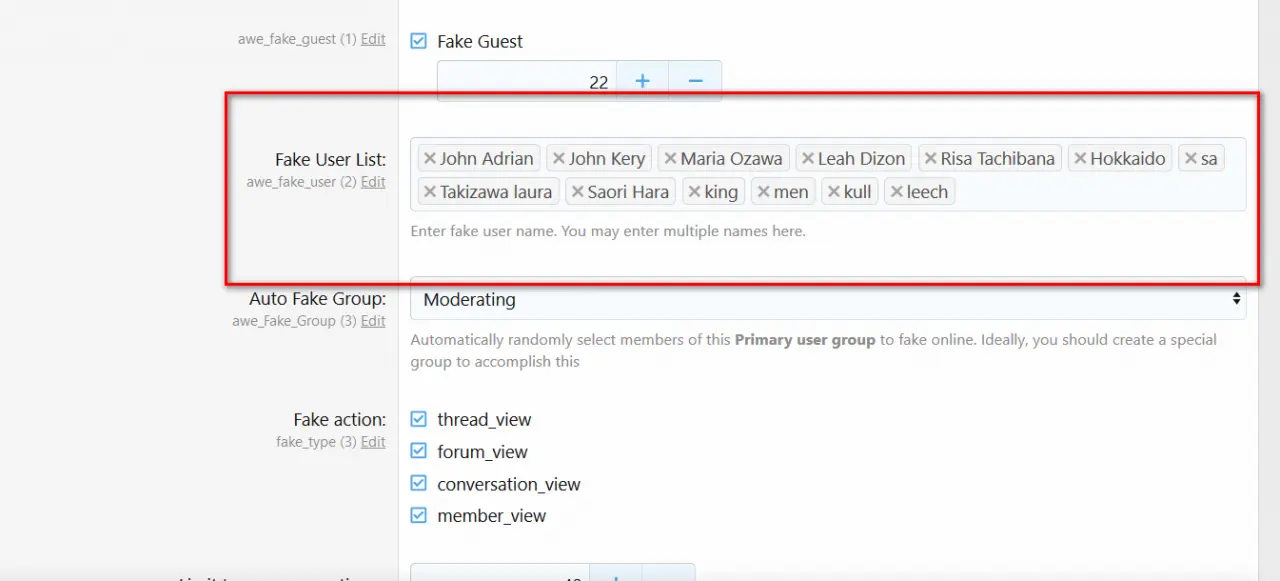Click Edit link under Fake User List
The width and height of the screenshot is (1280, 581).
373,182
